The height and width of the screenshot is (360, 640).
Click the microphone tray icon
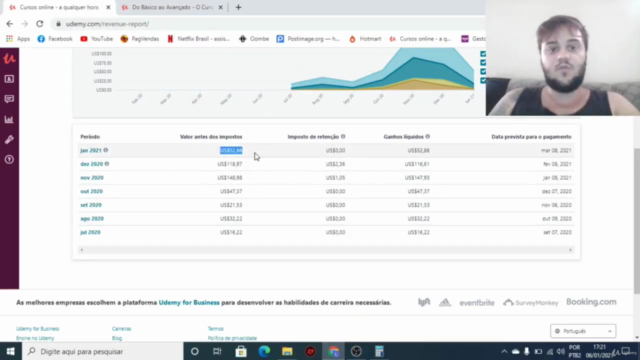(527, 351)
